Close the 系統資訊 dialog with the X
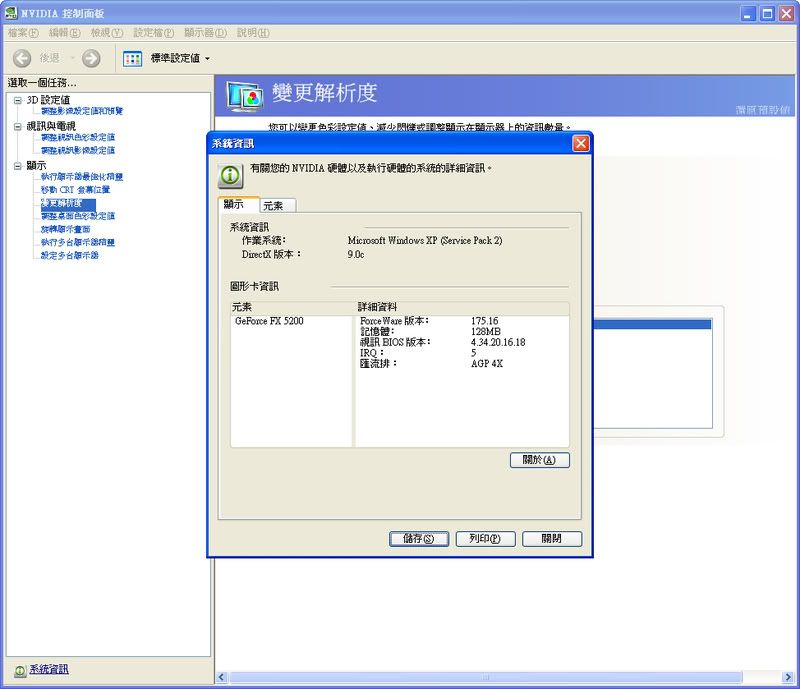800x689 pixels. tap(581, 143)
